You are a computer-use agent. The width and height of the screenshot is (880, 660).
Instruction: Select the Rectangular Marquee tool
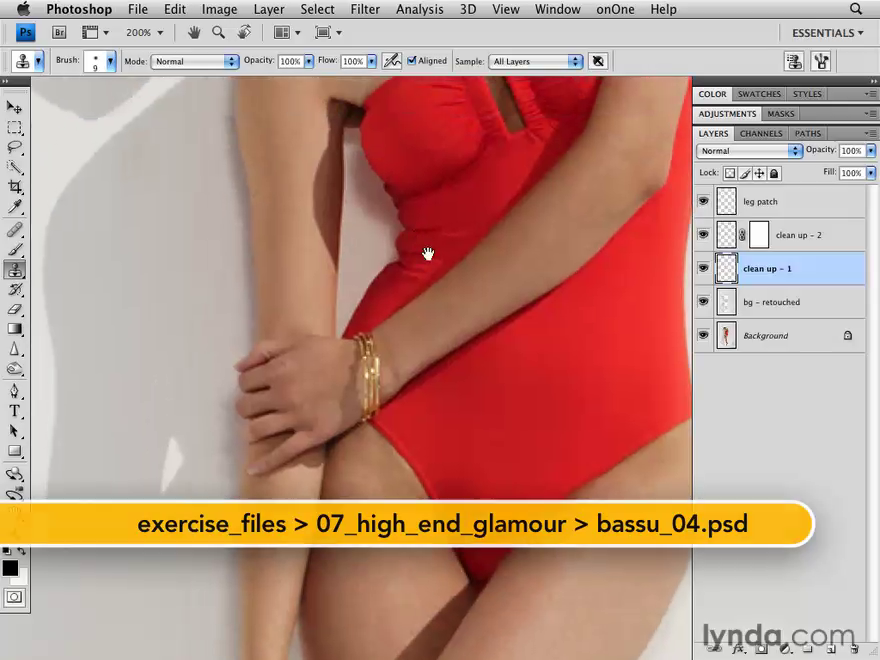[15, 127]
